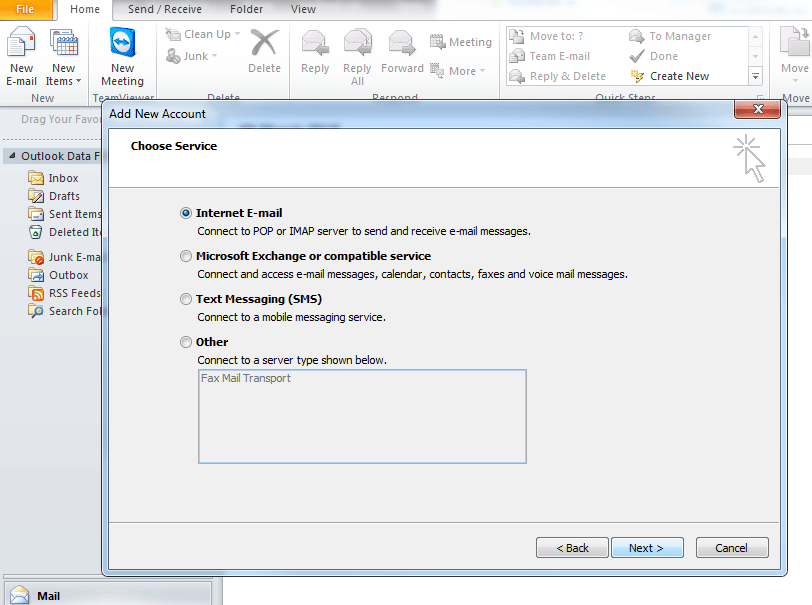The image size is (812, 605).
Task: Switch to the View tab
Action: pyautogui.click(x=303, y=9)
